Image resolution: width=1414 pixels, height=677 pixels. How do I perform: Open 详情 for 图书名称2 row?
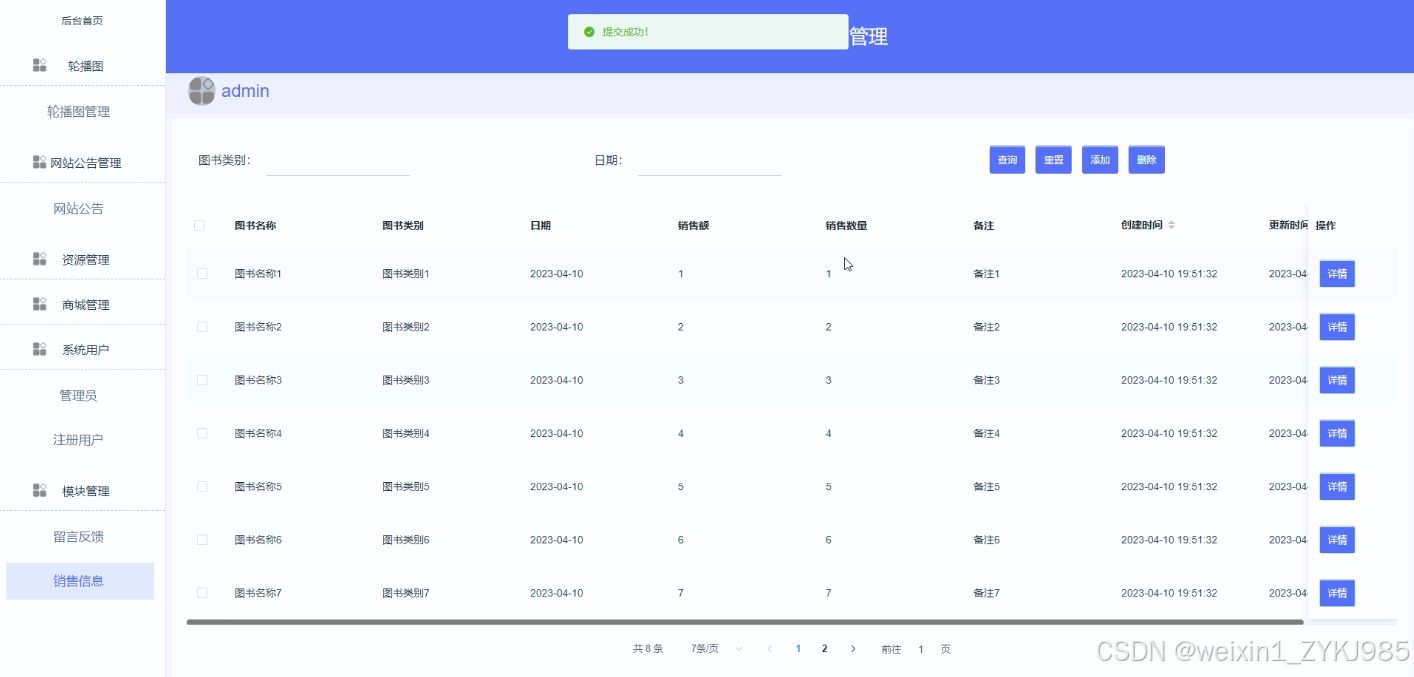[x=1337, y=327]
